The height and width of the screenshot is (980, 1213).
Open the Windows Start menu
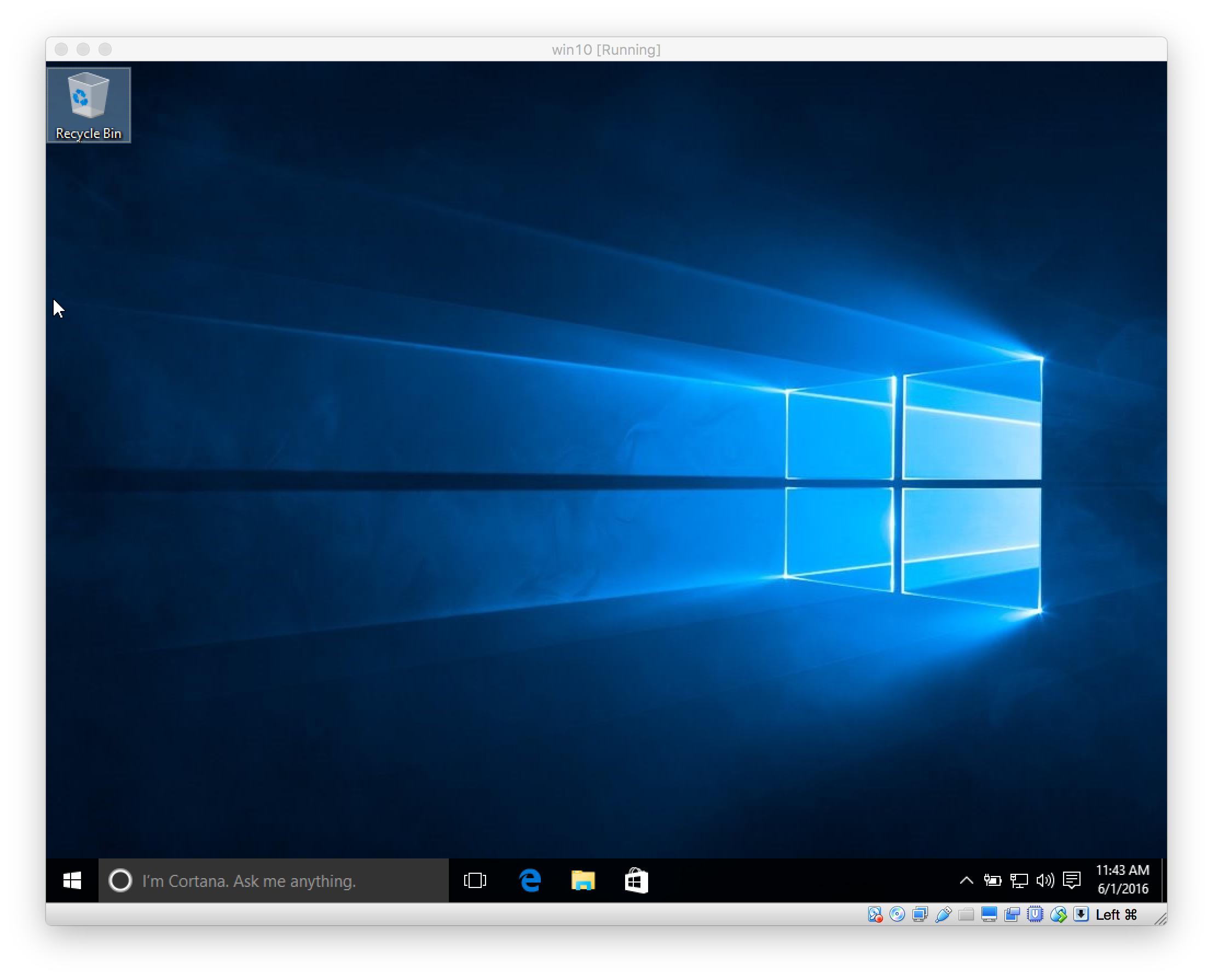[x=72, y=880]
